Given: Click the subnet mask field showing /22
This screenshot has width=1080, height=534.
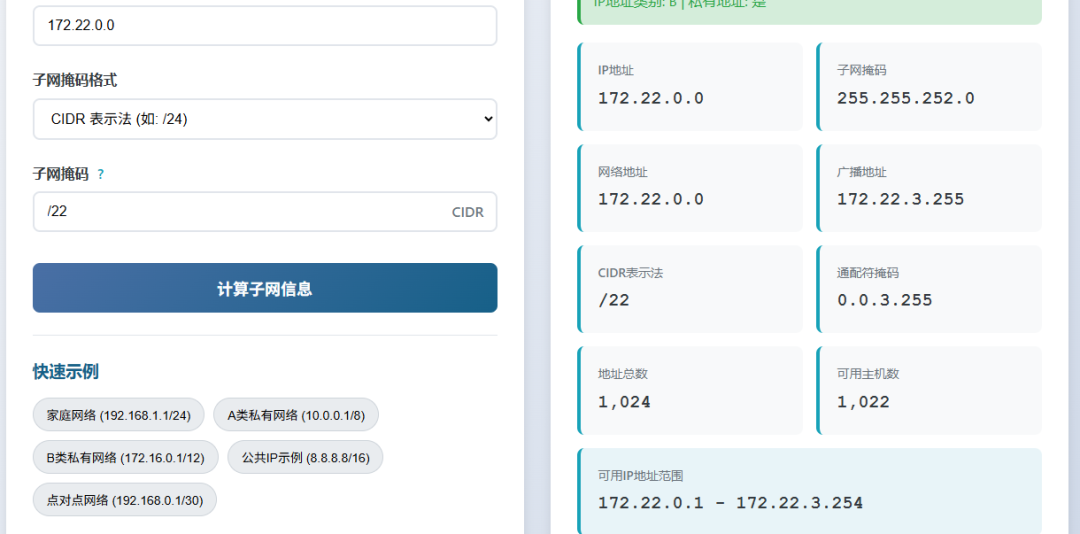Looking at the screenshot, I should click(x=264, y=212).
